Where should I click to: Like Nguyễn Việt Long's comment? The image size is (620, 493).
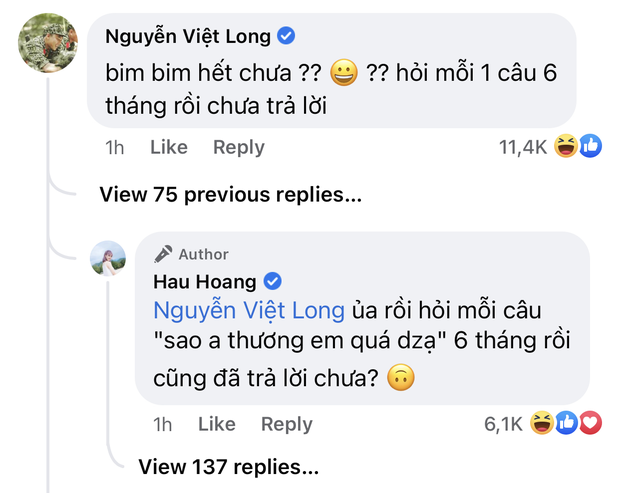point(168,147)
